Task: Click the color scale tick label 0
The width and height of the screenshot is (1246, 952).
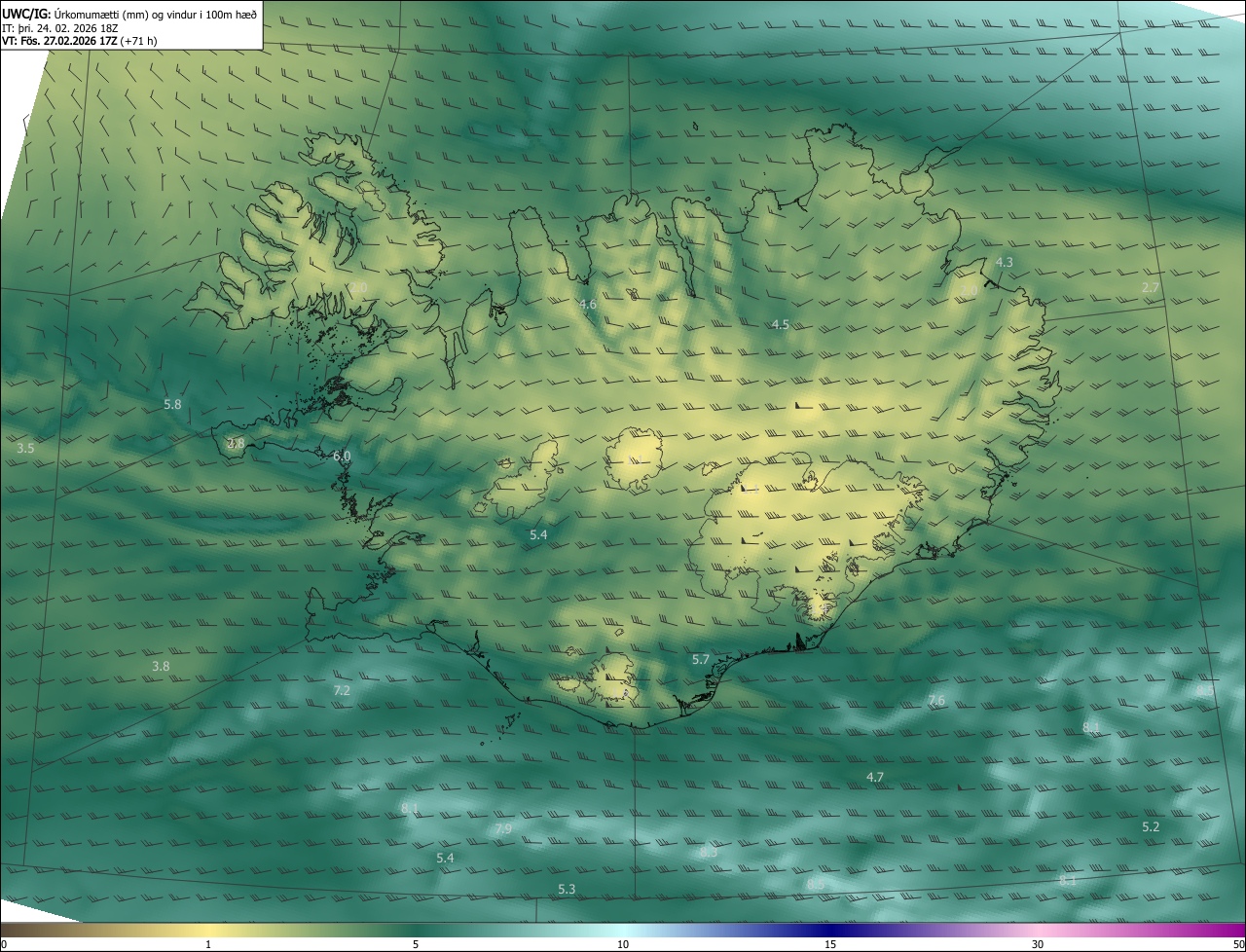Action: click(3, 944)
